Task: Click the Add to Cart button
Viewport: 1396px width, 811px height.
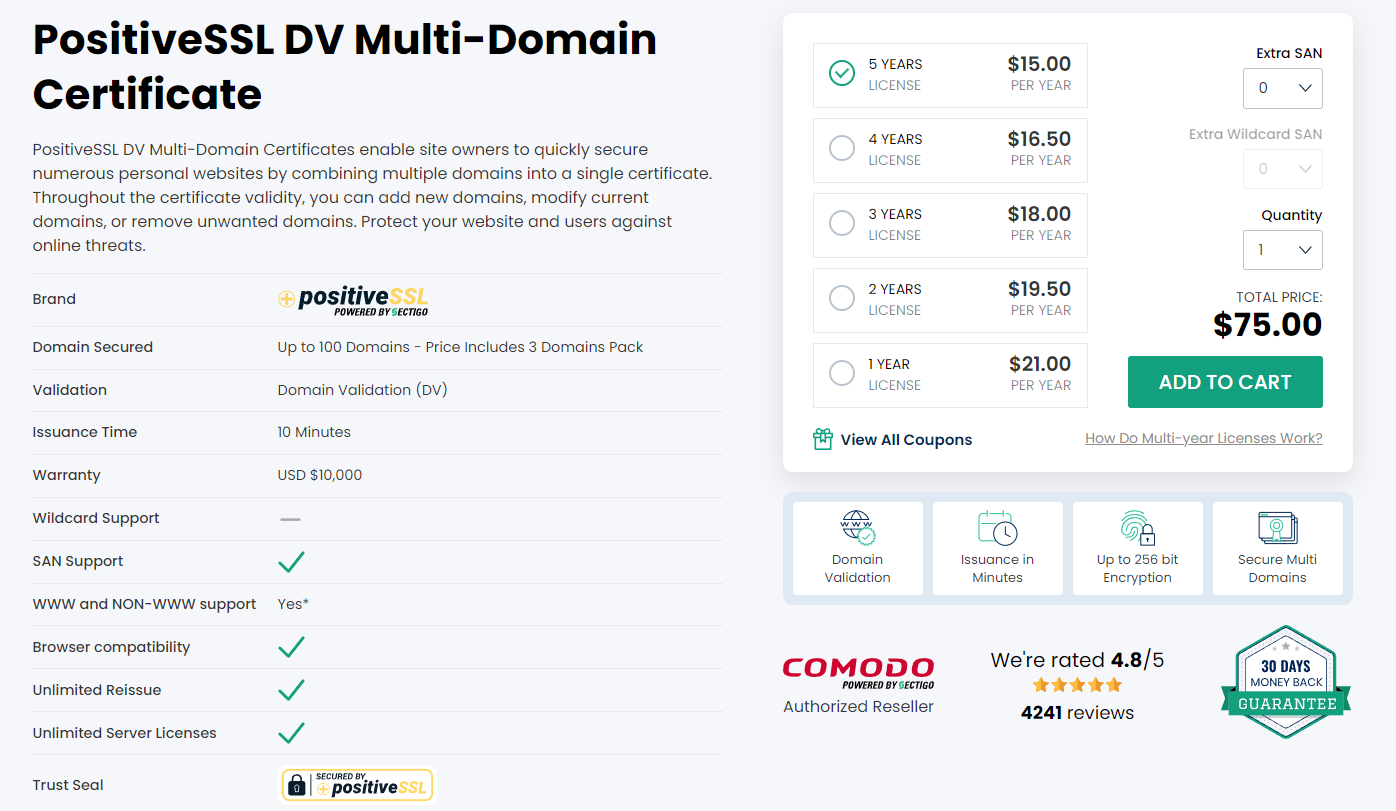Action: pyautogui.click(x=1225, y=382)
